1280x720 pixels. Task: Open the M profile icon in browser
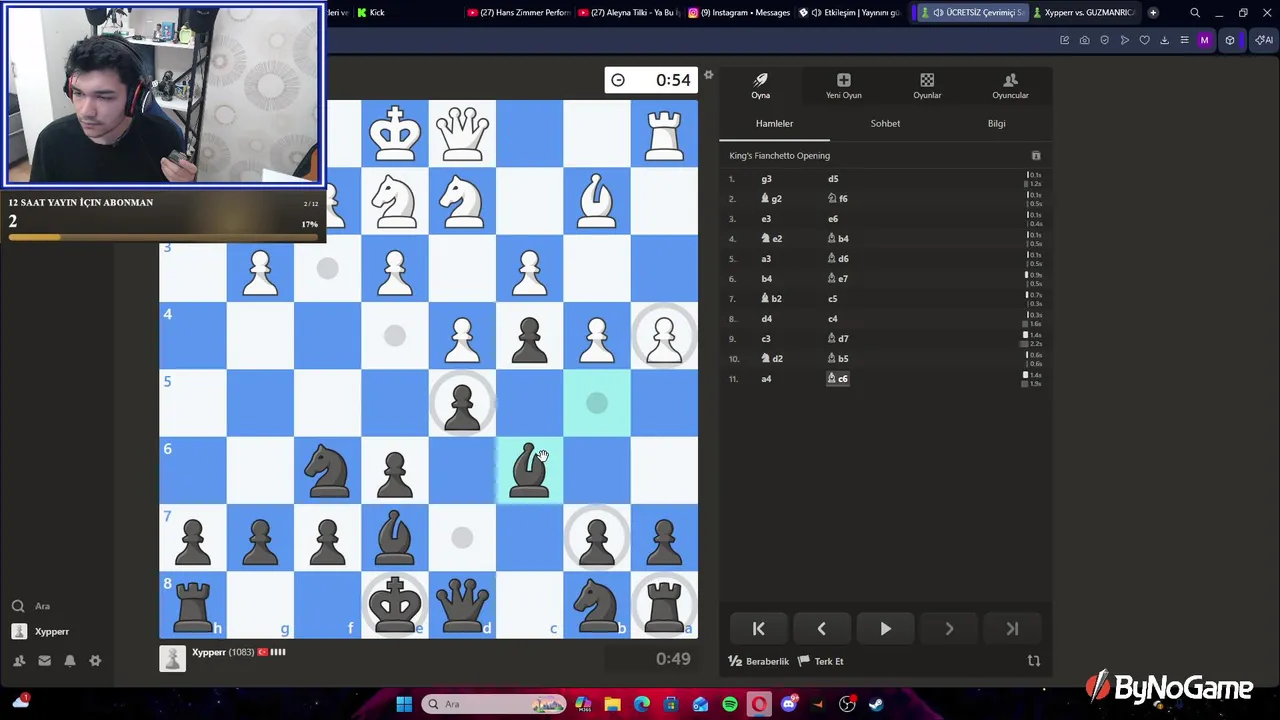1204,40
